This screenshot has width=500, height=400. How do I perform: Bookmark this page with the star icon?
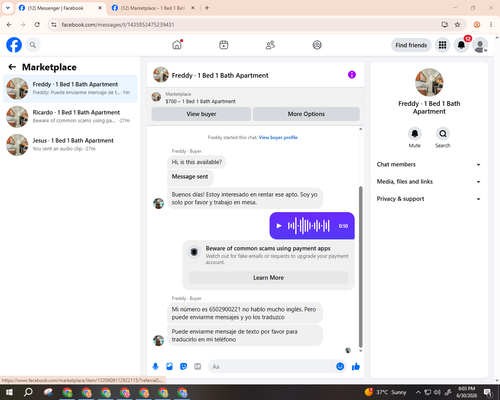coord(457,25)
